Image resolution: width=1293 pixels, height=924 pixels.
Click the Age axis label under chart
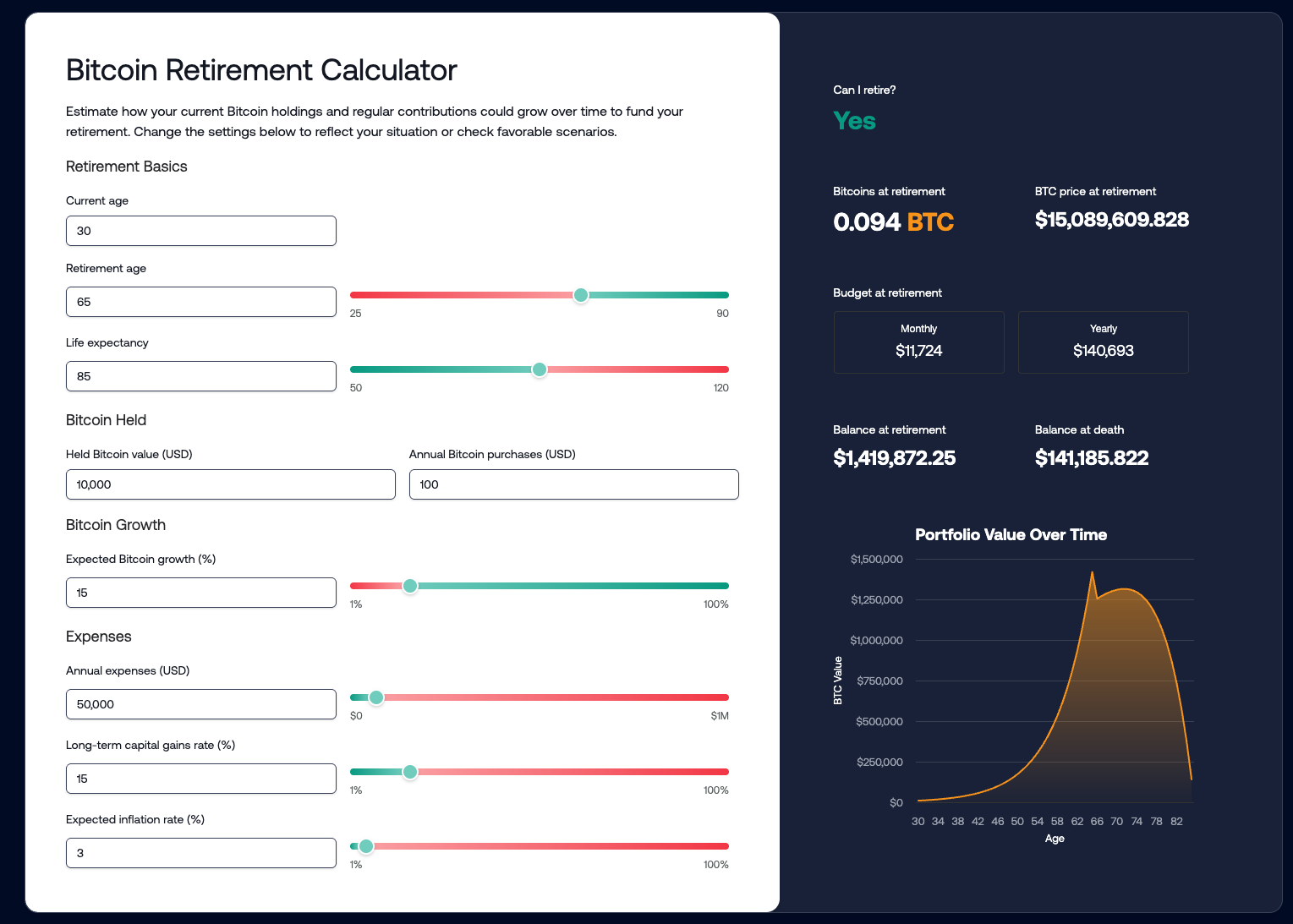pos(1055,839)
